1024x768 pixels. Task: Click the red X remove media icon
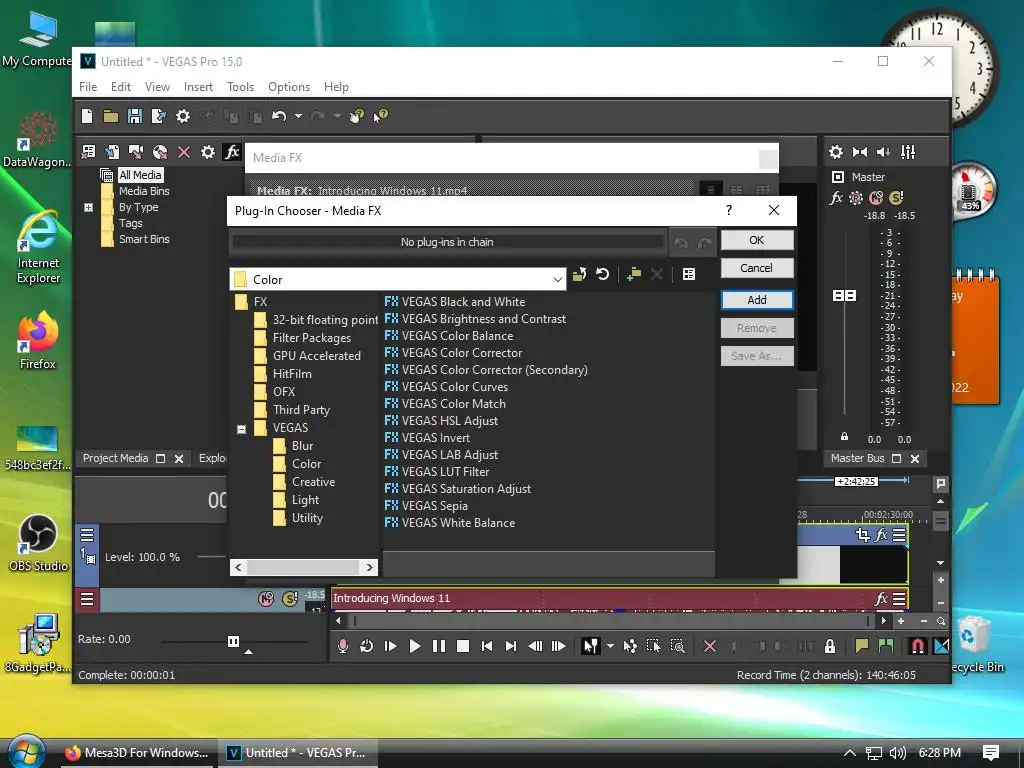(x=184, y=152)
